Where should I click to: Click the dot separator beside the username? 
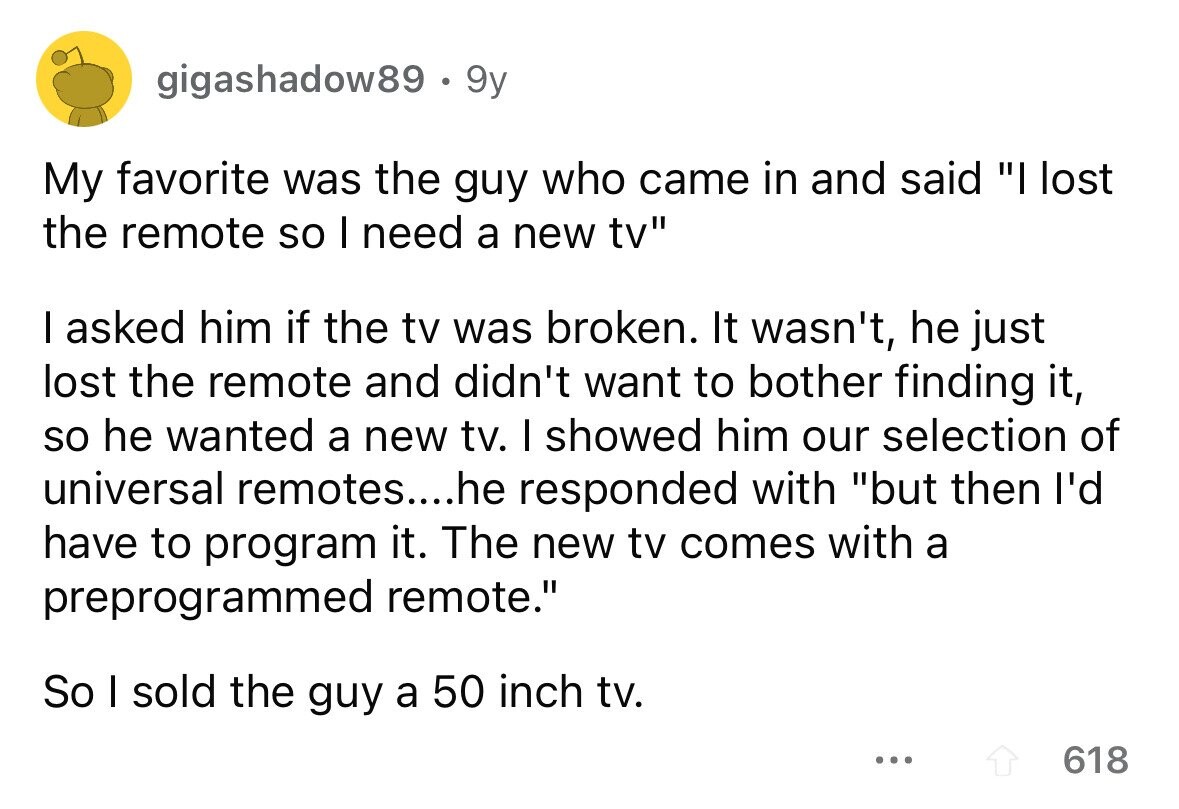pos(446,80)
